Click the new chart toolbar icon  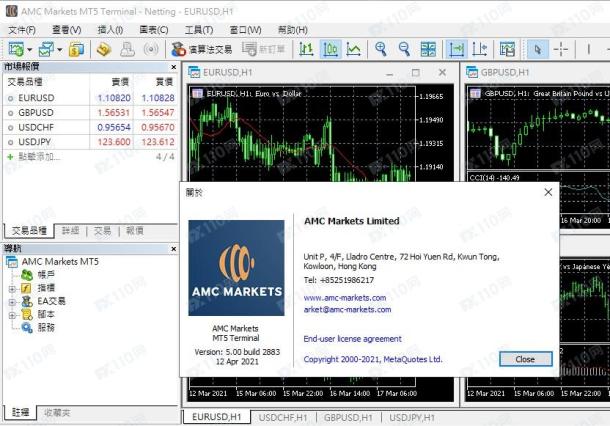[x=16, y=49]
